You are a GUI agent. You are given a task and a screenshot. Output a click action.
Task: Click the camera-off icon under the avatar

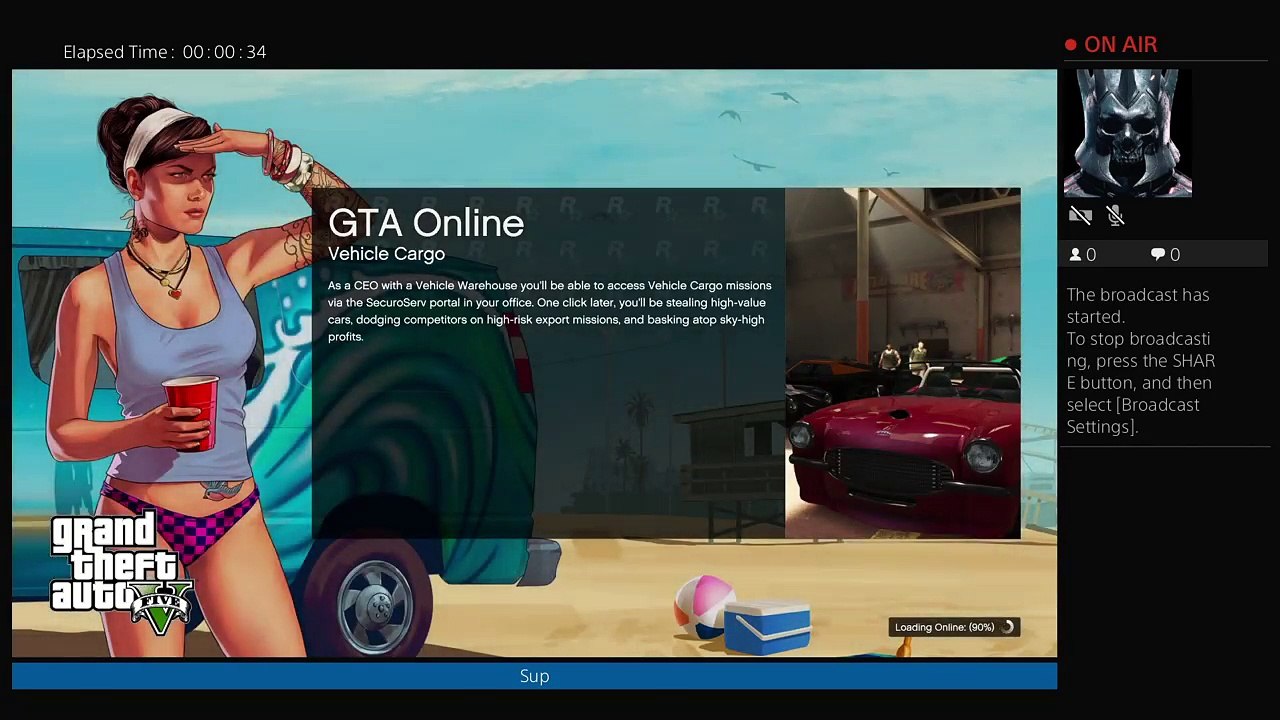click(1080, 215)
